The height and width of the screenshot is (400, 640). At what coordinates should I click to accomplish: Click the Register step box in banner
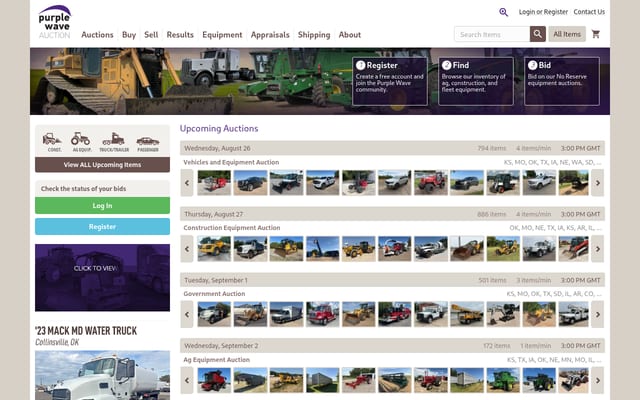pyautogui.click(x=390, y=81)
